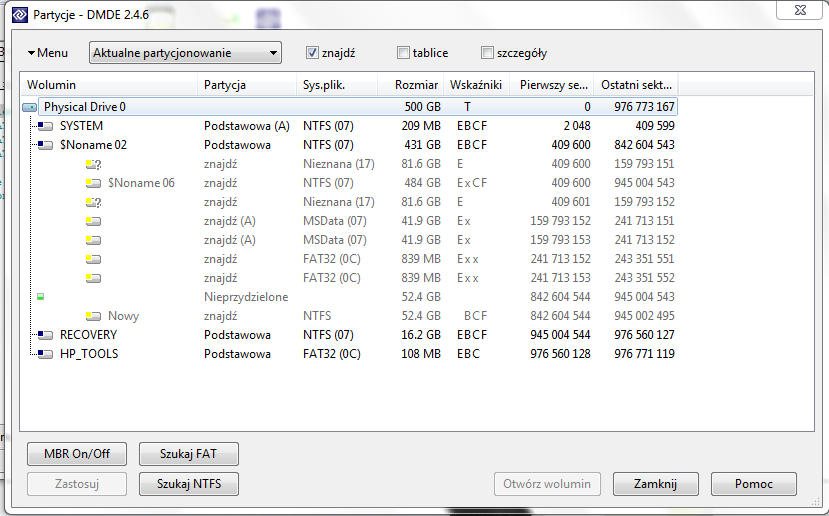Image resolution: width=829 pixels, height=516 pixels.
Task: Click the $Noname 02 partition icon
Action: [x=45, y=145]
